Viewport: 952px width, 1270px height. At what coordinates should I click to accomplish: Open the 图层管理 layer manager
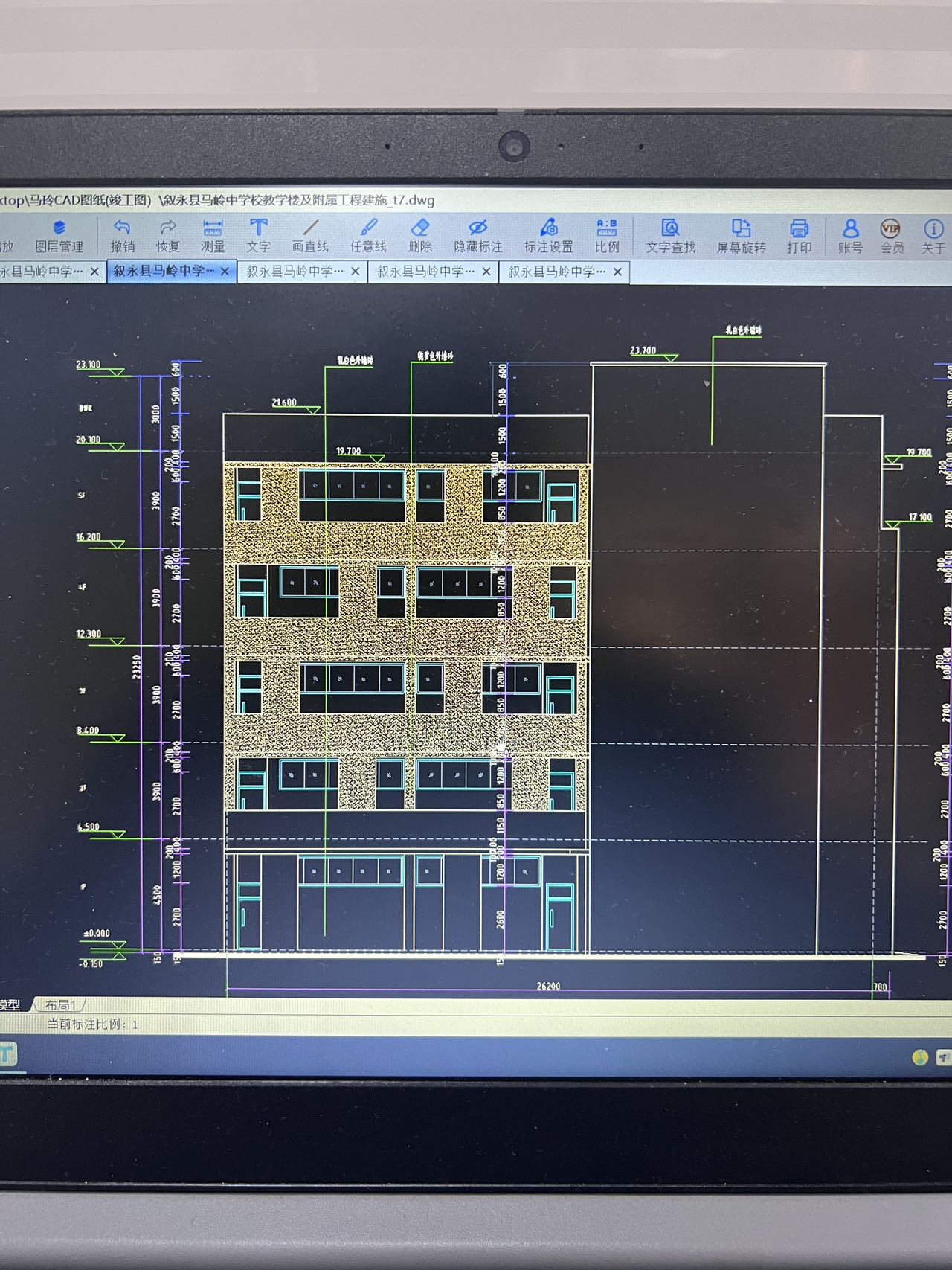click(x=59, y=236)
